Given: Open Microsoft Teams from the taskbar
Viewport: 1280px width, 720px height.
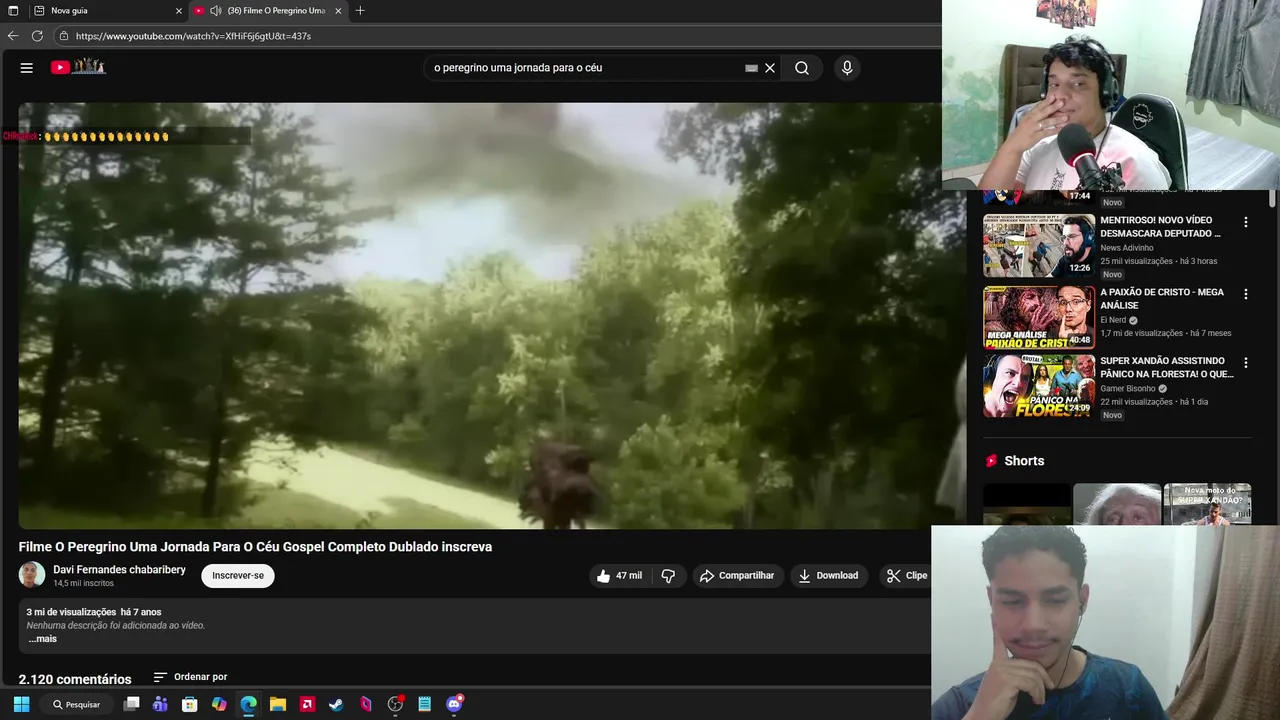Looking at the screenshot, I should click(x=160, y=704).
